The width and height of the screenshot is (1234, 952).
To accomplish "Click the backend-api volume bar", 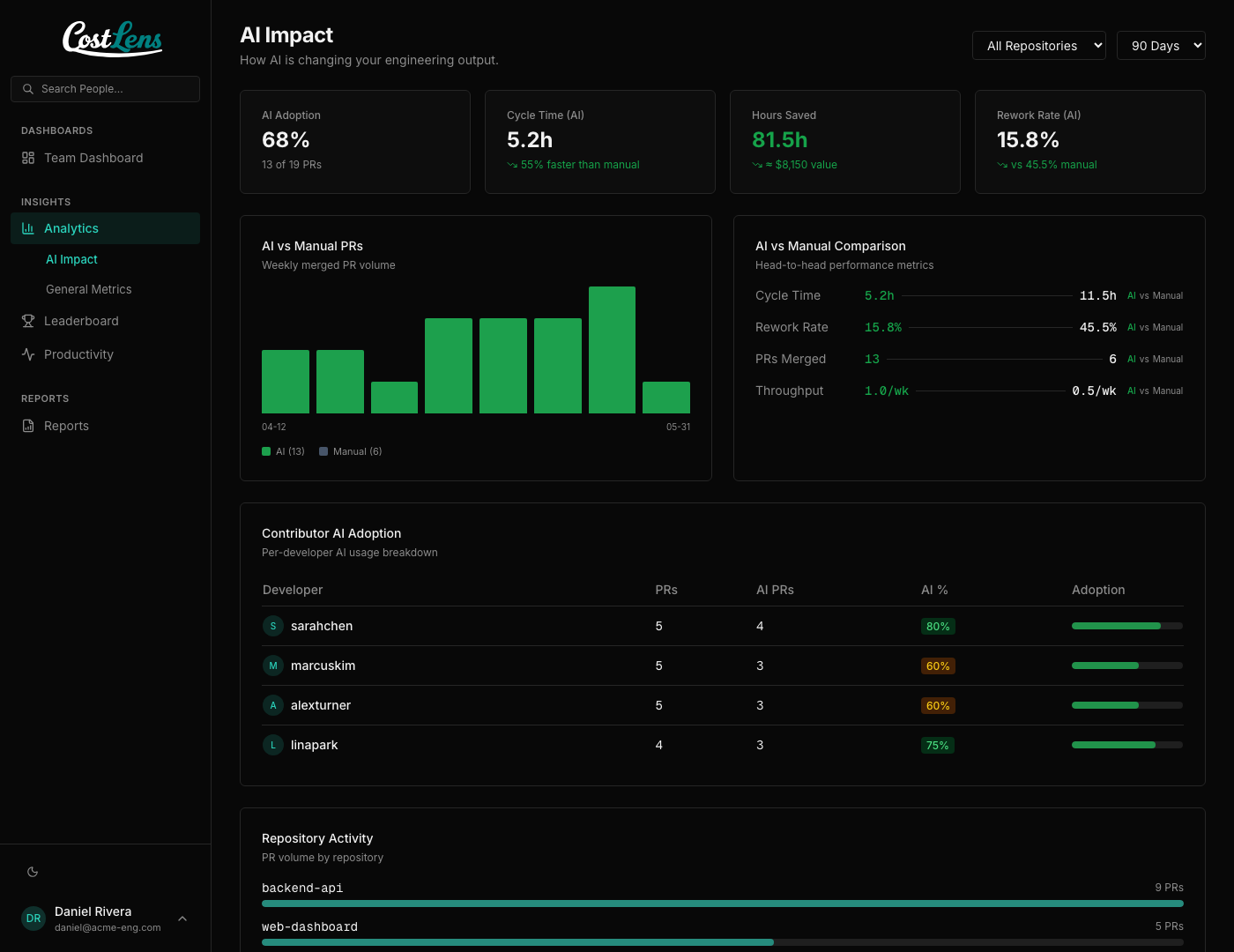I will coord(723,904).
